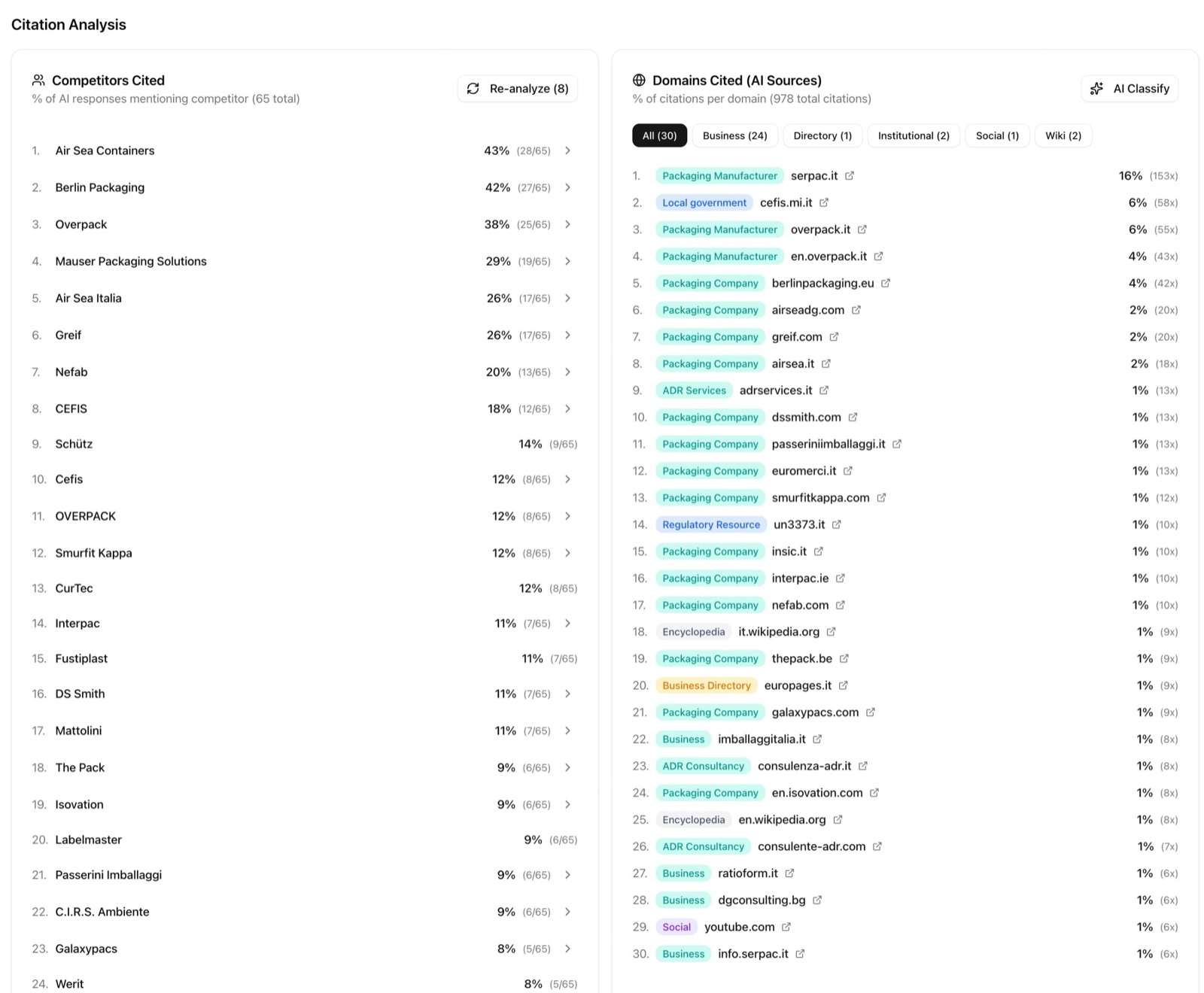This screenshot has height=993, width=1204.
Task: Click the Packaging Manufacturer tag for overpack.it
Action: (x=719, y=229)
